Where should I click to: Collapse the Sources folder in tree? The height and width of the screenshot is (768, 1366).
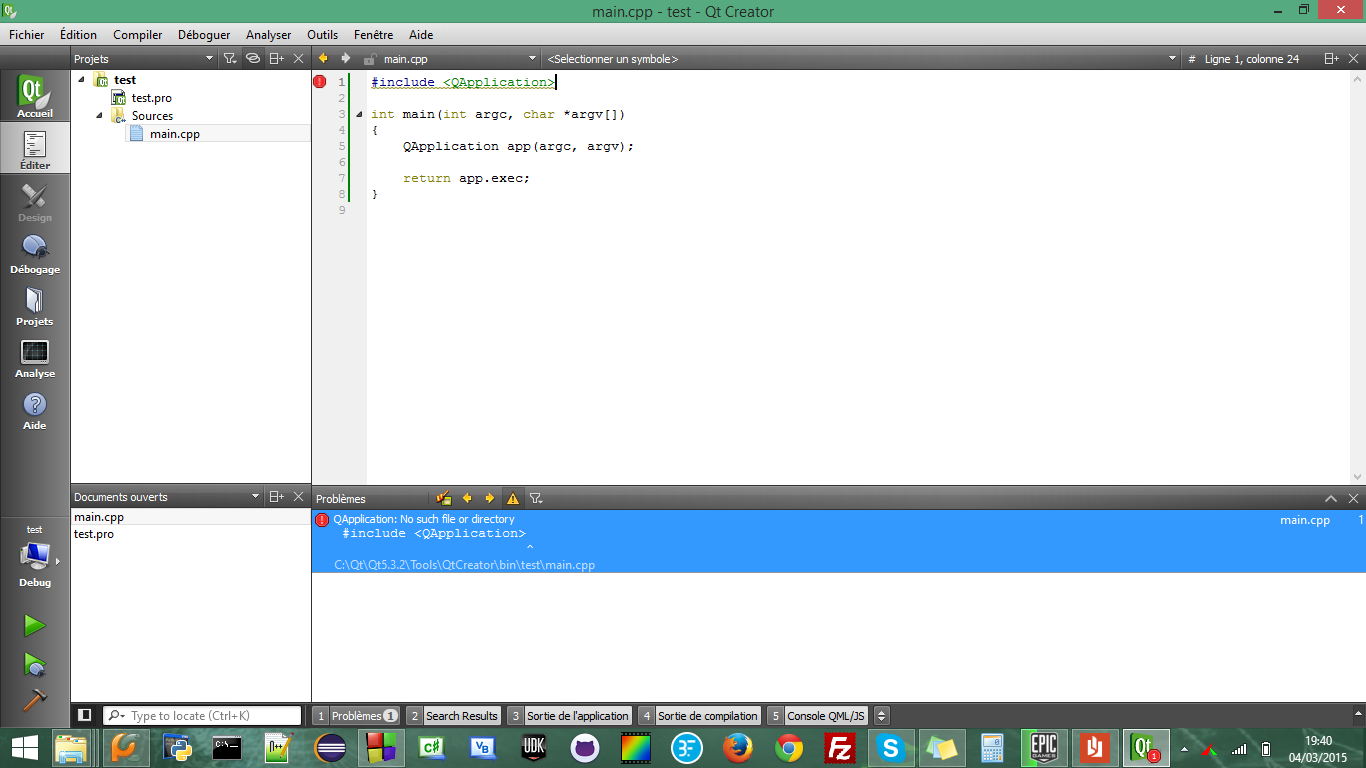[100, 116]
